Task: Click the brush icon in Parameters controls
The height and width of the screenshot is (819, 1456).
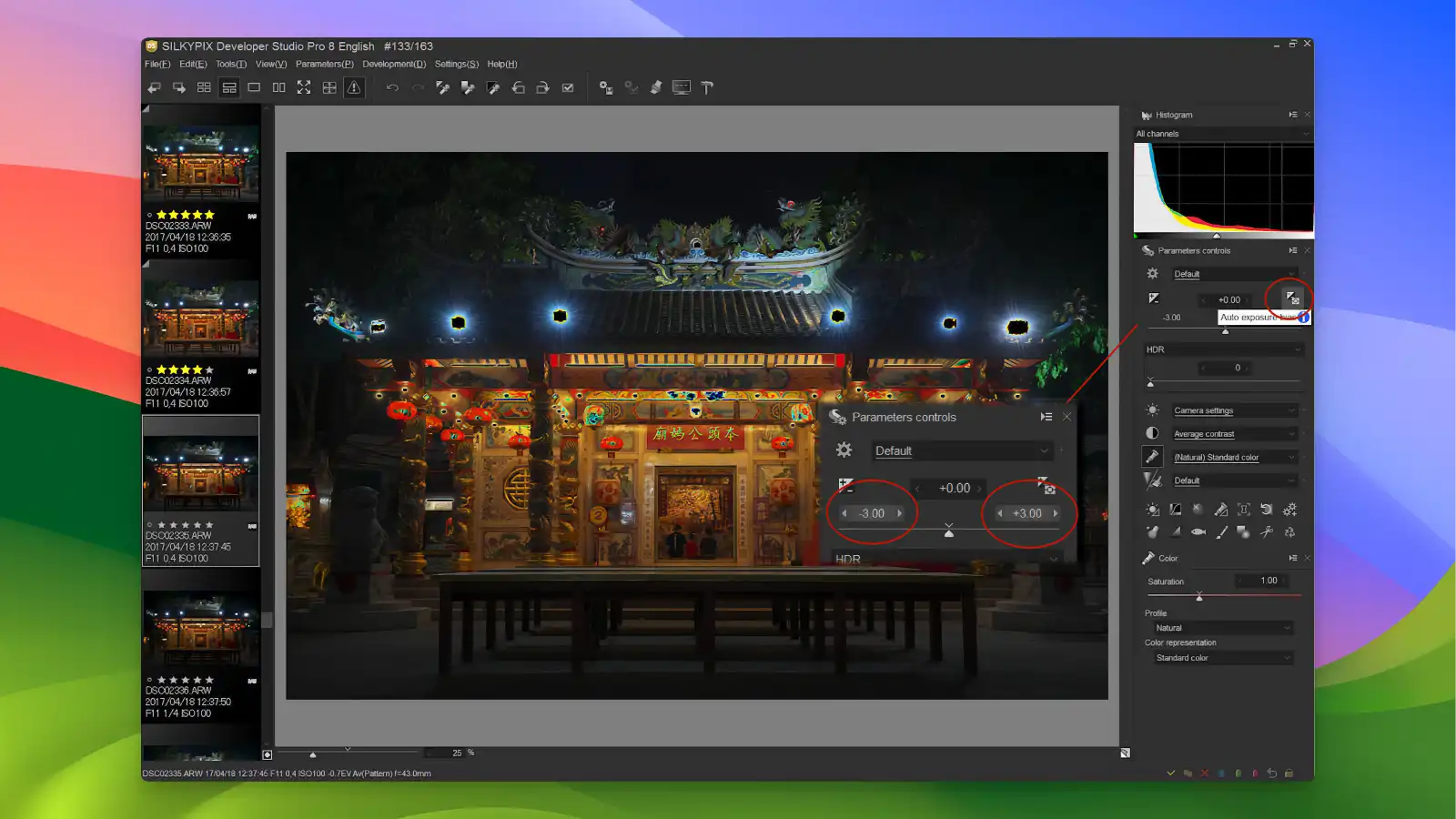Action: (x=1221, y=532)
